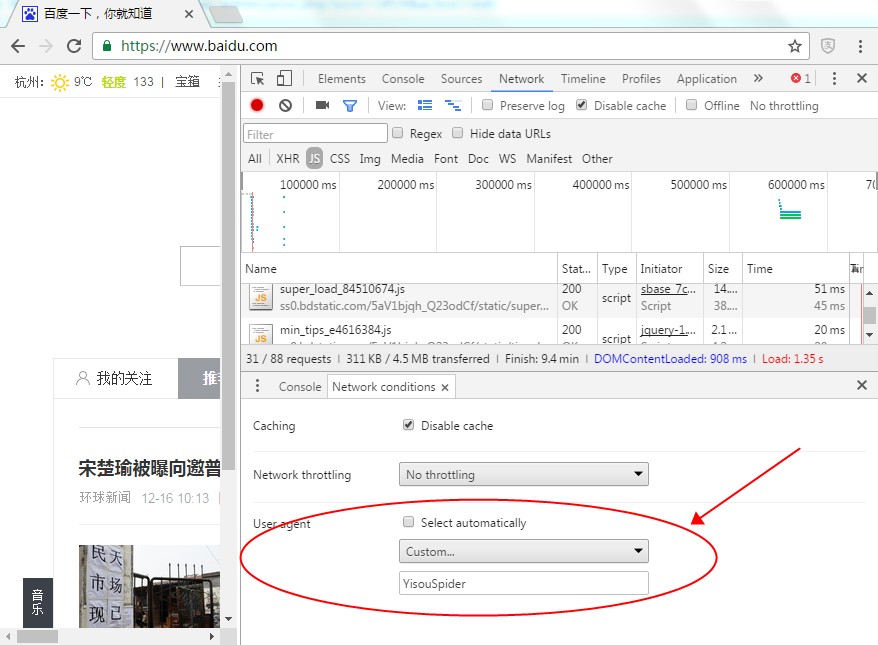Open the Sources tab

coord(461,79)
